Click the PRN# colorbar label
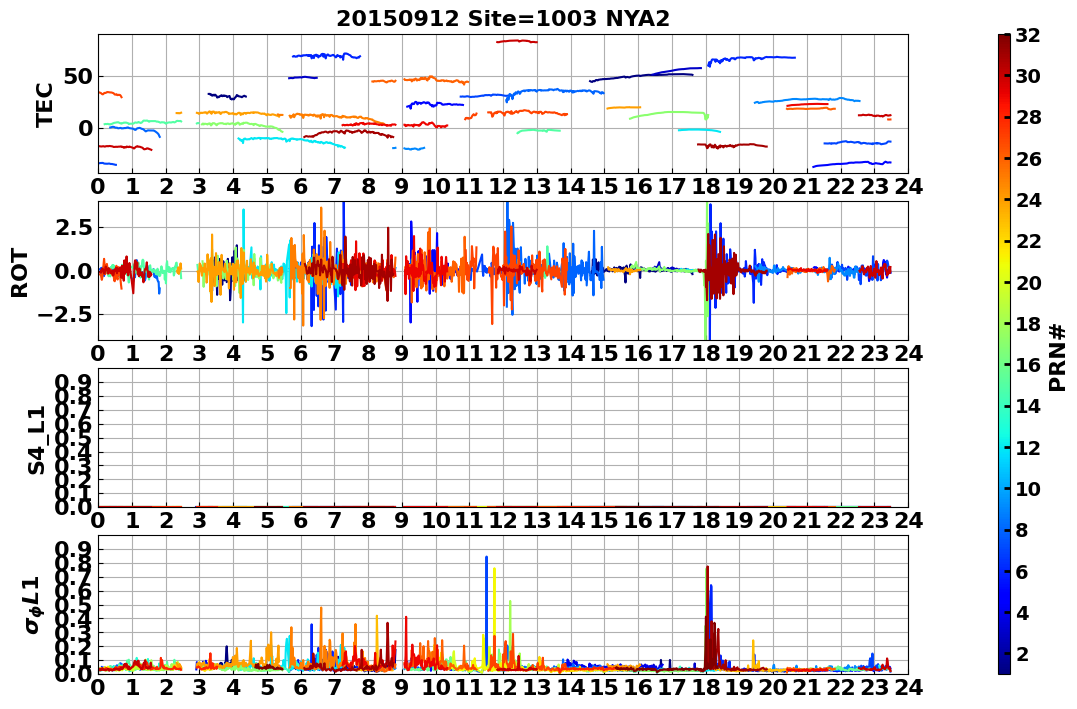The image size is (1077, 709). click(1058, 358)
